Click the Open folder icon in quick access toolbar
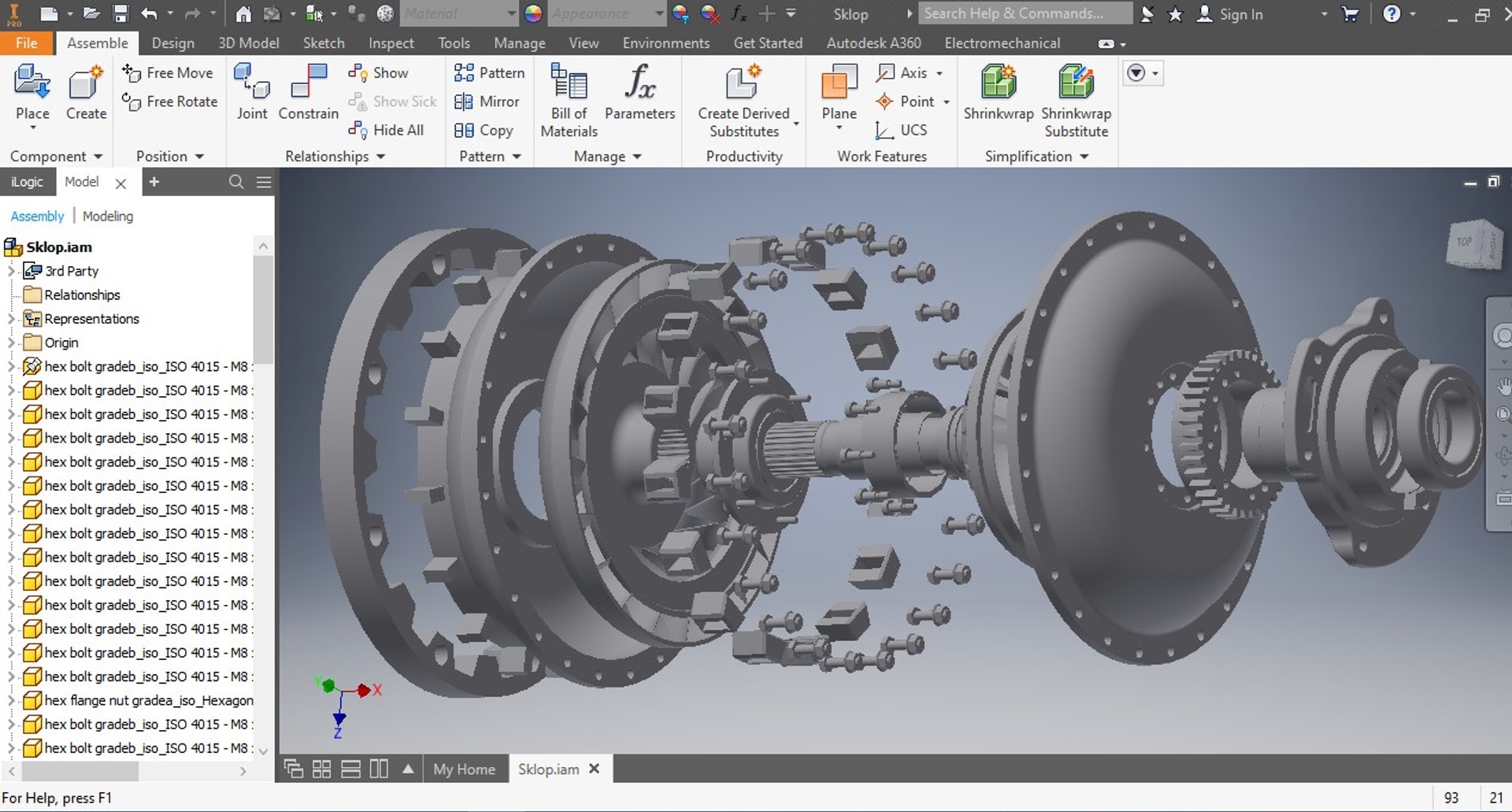Screen dimensions: 1512x812 tap(92, 13)
